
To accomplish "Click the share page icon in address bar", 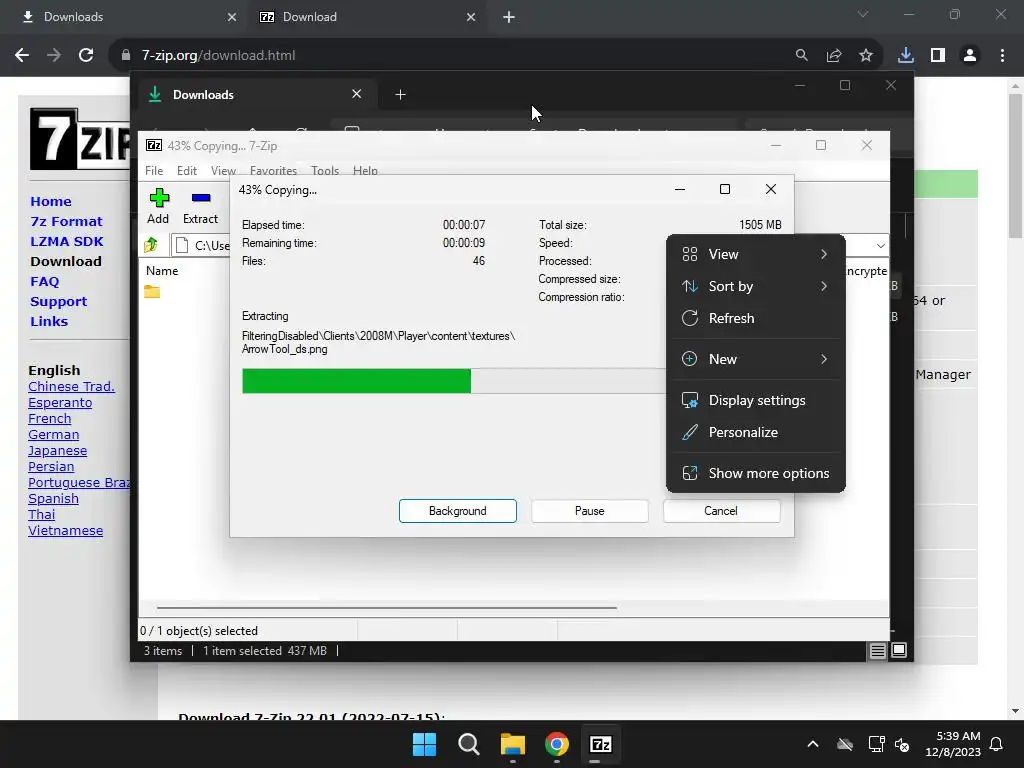I will tap(833, 56).
